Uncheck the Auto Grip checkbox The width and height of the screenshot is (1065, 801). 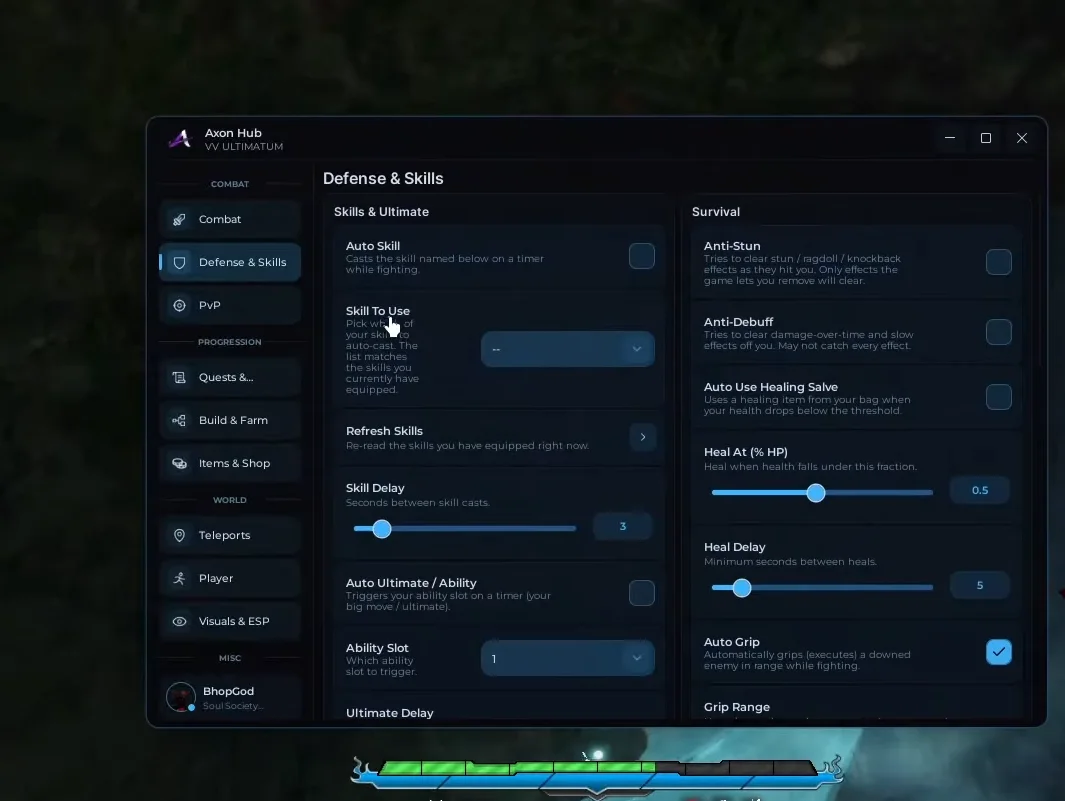coord(998,652)
